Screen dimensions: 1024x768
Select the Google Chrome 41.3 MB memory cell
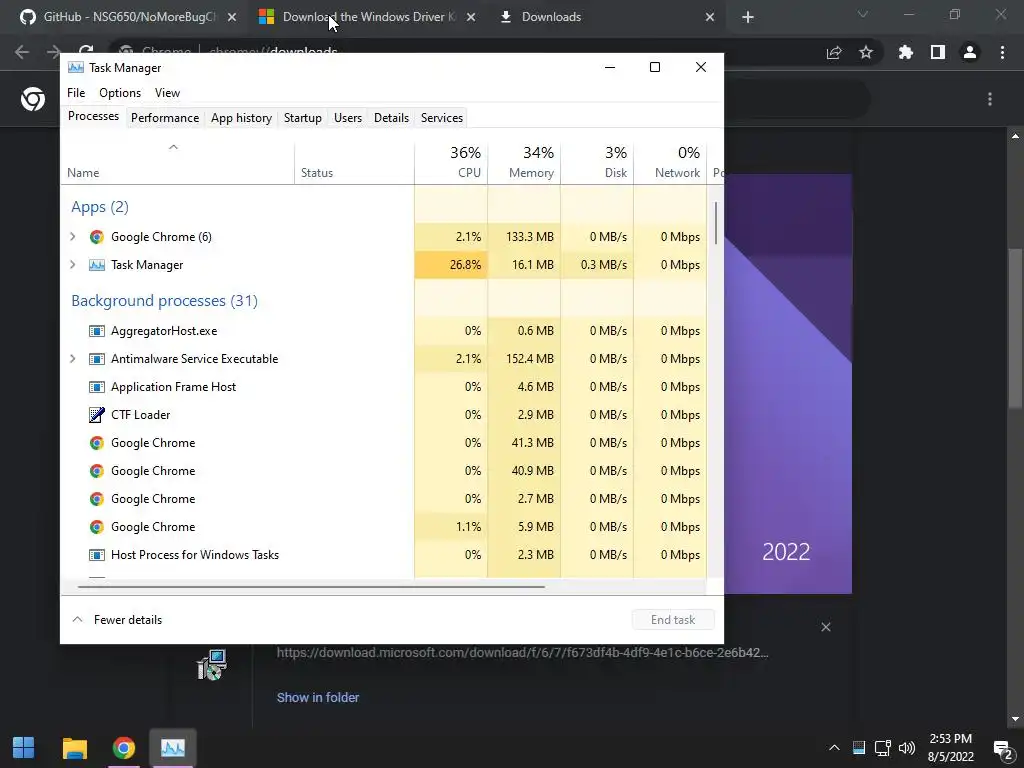coord(524,443)
